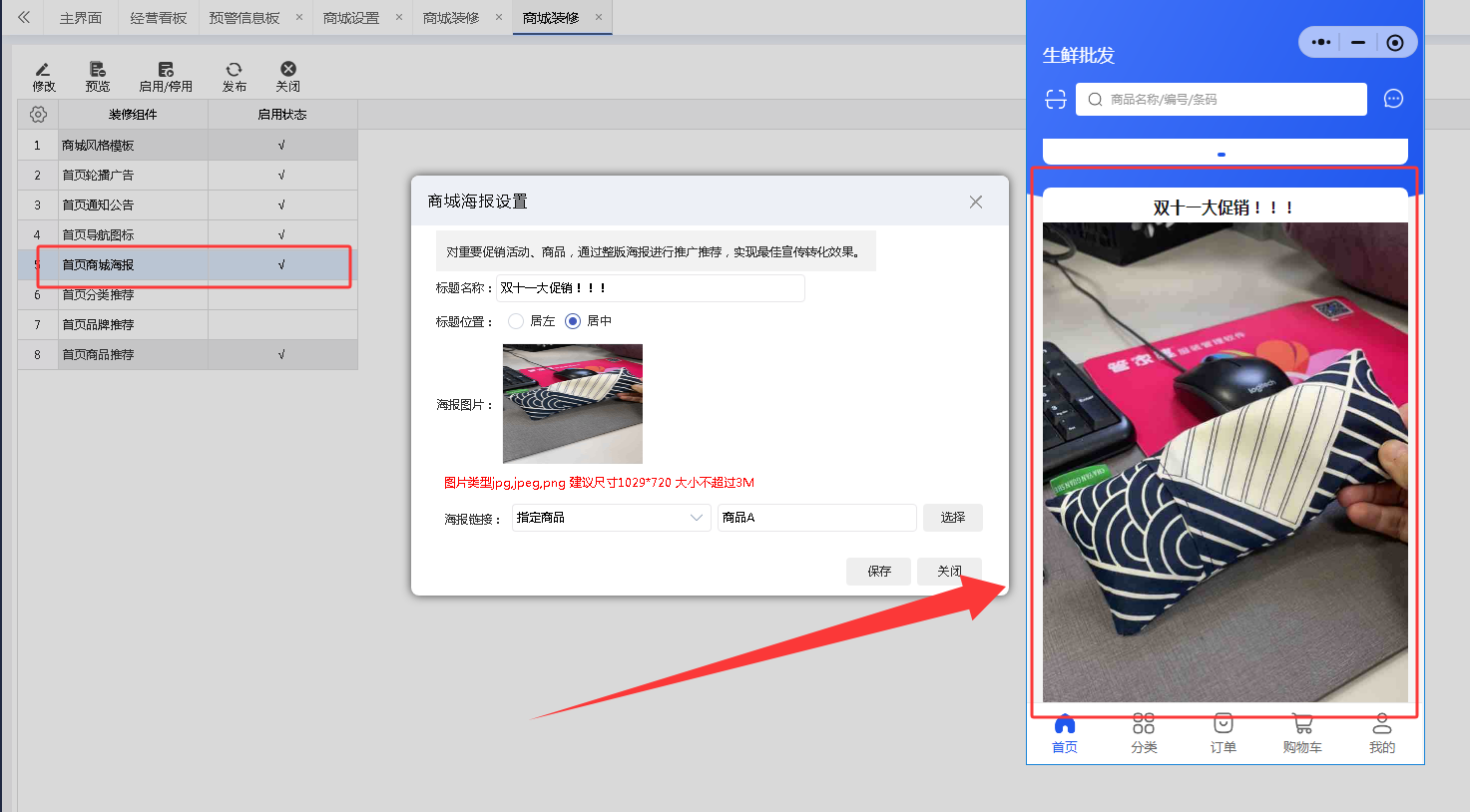Open the chat message icon in preview
Image resolution: width=1470 pixels, height=812 pixels.
tap(1393, 99)
